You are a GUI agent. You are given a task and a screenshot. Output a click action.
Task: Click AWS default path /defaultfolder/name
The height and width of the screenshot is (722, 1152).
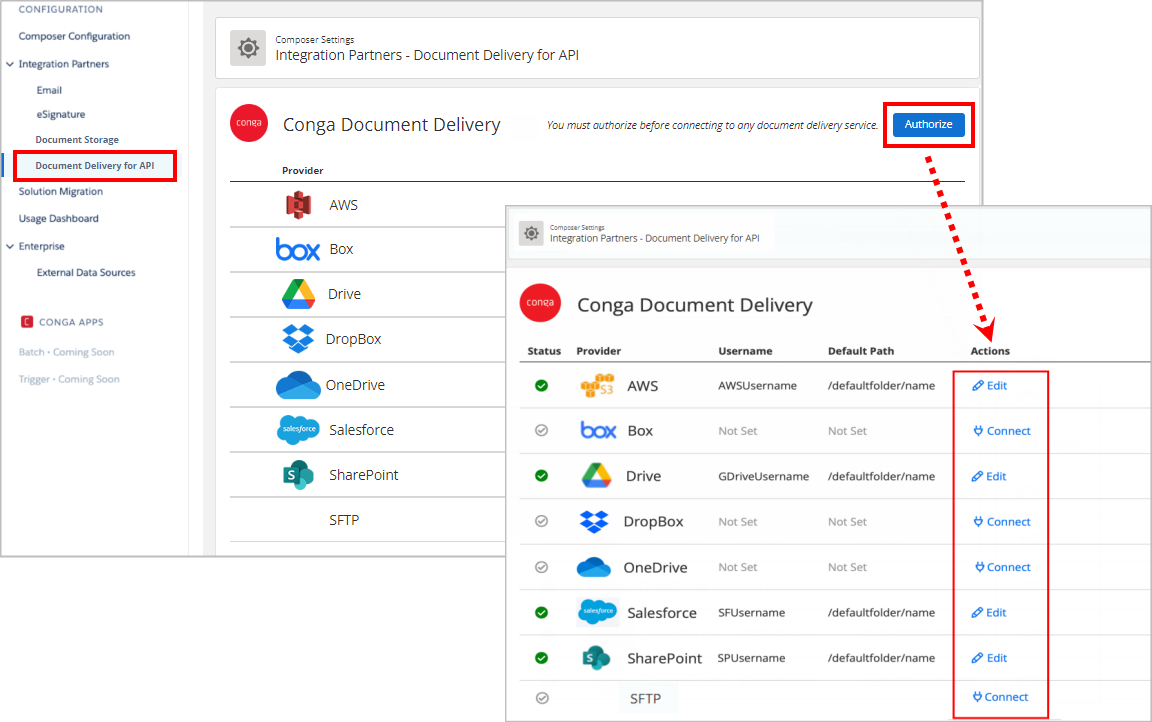click(x=882, y=386)
